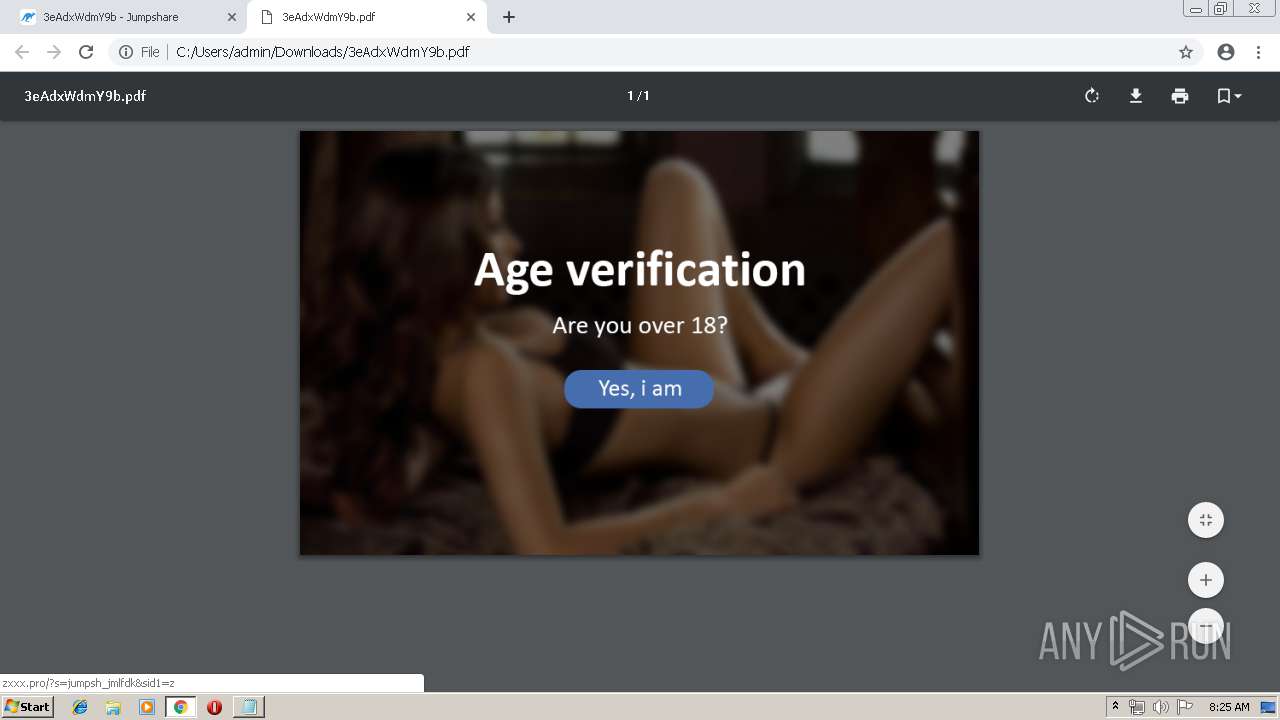
Task: Download the PDF file
Action: pos(1136,96)
